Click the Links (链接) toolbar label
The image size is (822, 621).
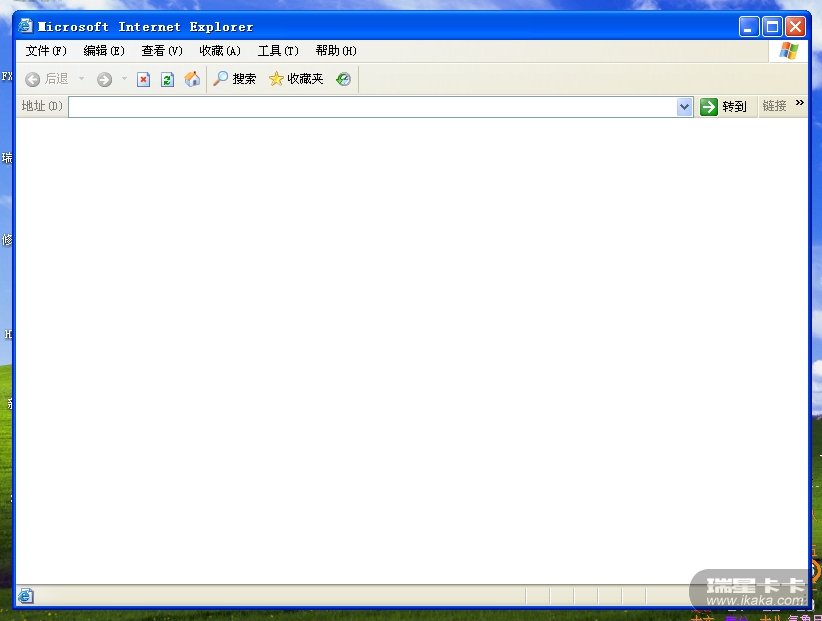(x=774, y=106)
